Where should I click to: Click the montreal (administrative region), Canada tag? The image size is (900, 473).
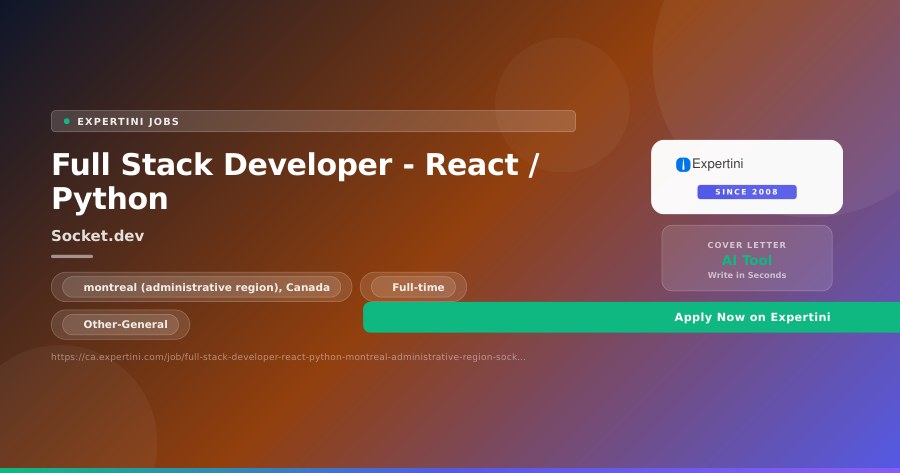click(x=201, y=287)
